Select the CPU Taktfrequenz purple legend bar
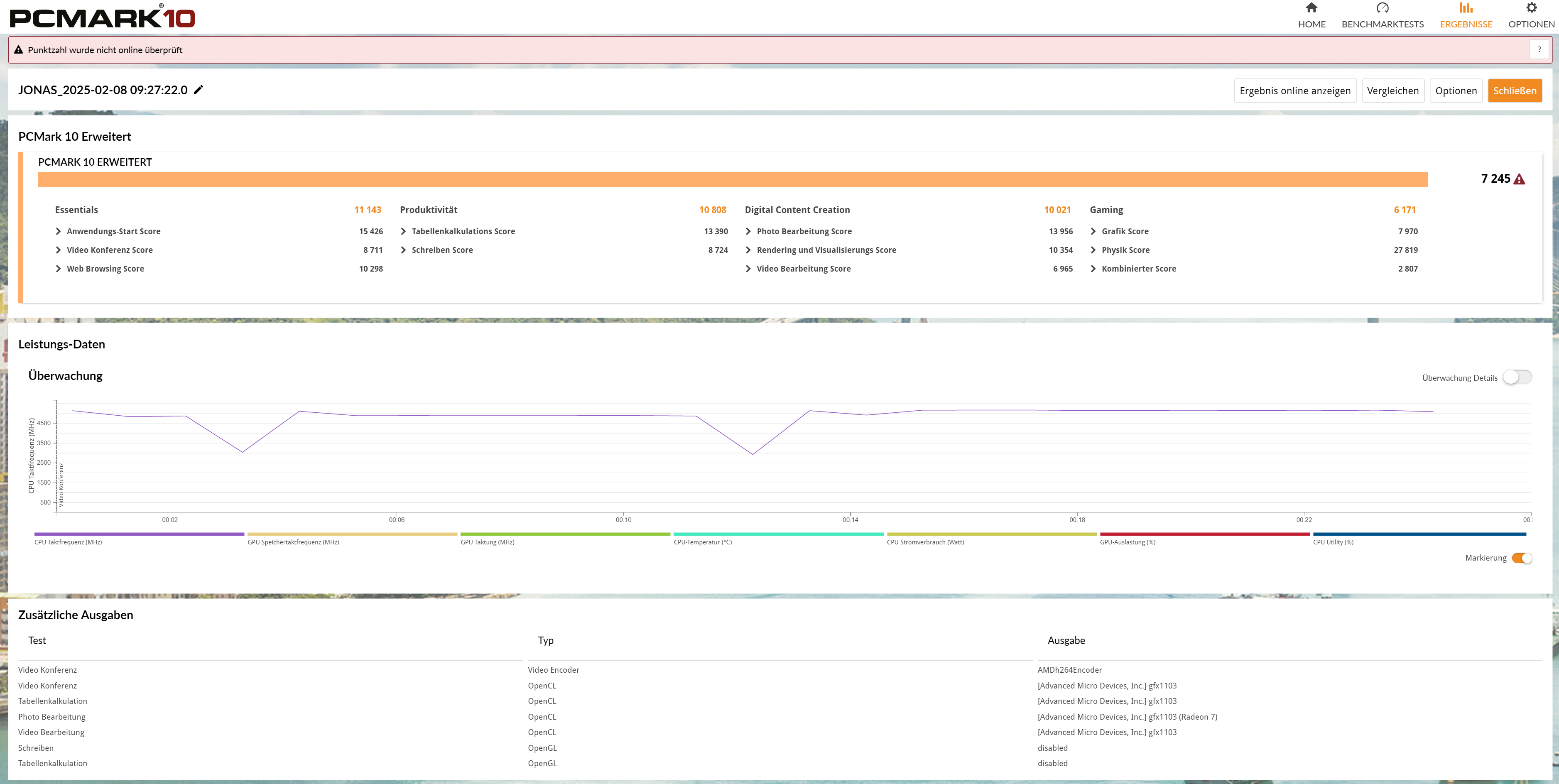This screenshot has height=784, width=1559. click(x=139, y=534)
